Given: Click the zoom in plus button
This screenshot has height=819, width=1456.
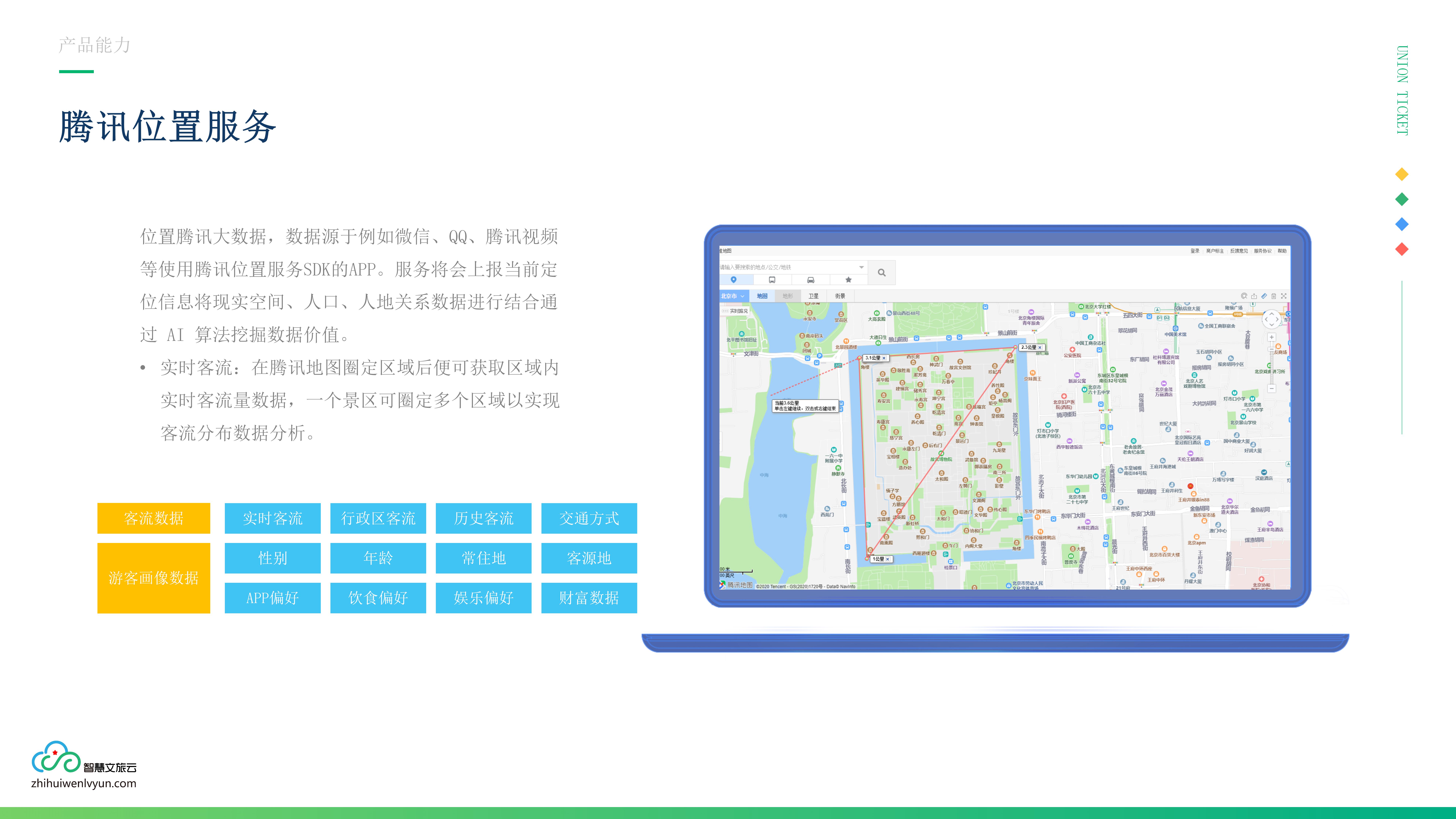Looking at the screenshot, I should [1272, 337].
